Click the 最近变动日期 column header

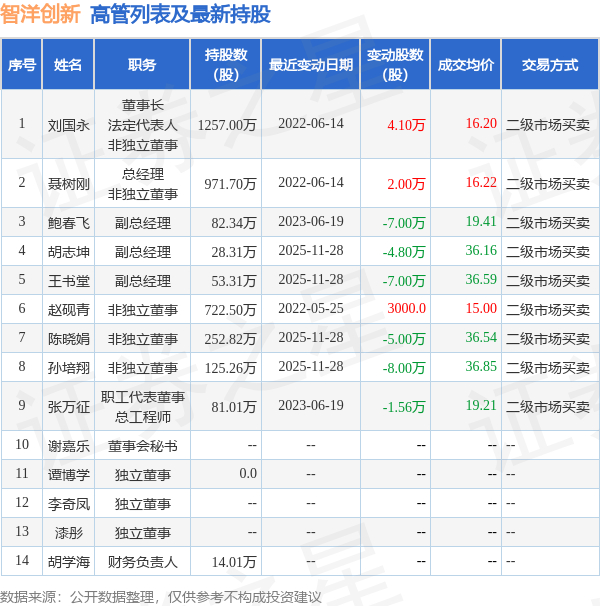(x=311, y=65)
